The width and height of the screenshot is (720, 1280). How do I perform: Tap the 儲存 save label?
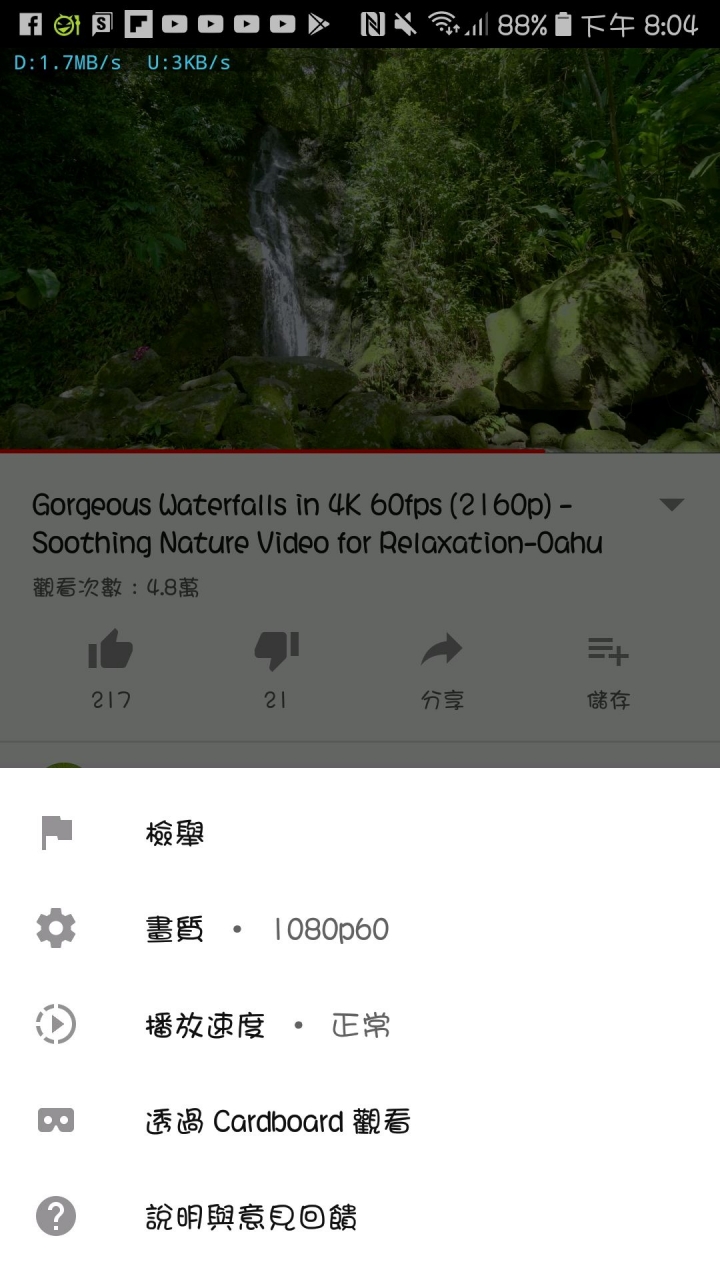(x=608, y=700)
